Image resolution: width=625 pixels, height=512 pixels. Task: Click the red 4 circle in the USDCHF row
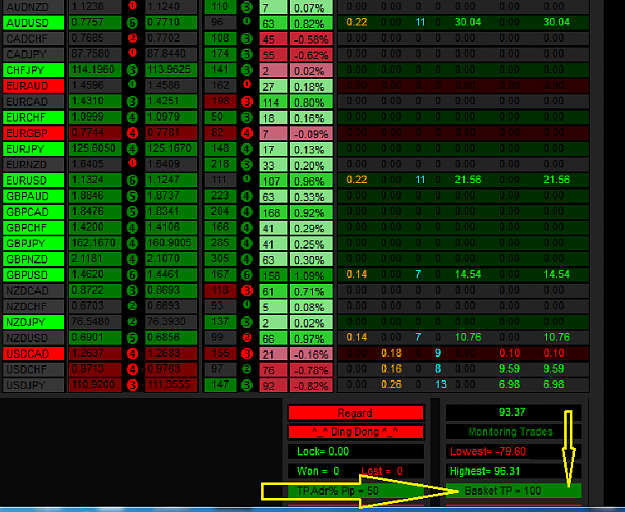pos(132,370)
